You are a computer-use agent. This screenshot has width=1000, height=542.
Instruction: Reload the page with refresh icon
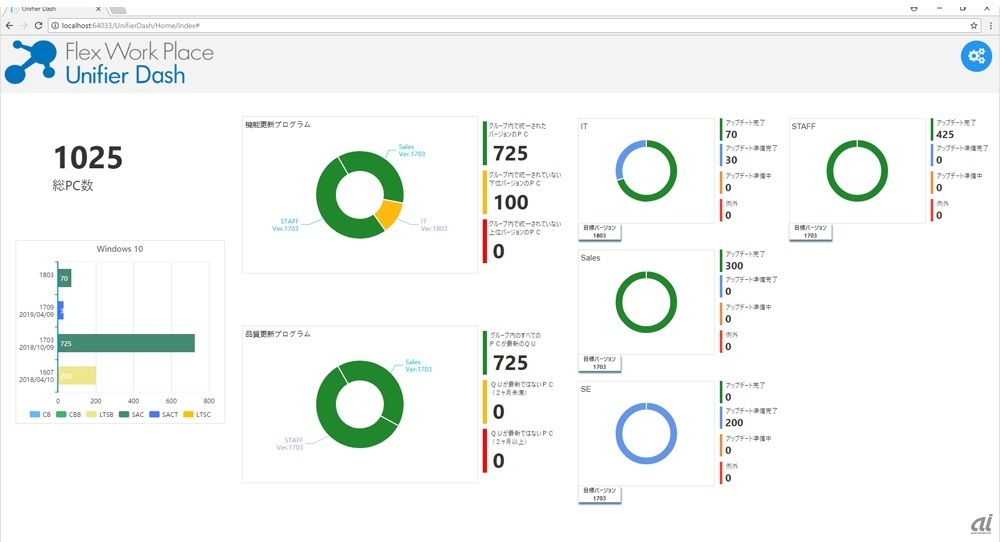click(38, 24)
